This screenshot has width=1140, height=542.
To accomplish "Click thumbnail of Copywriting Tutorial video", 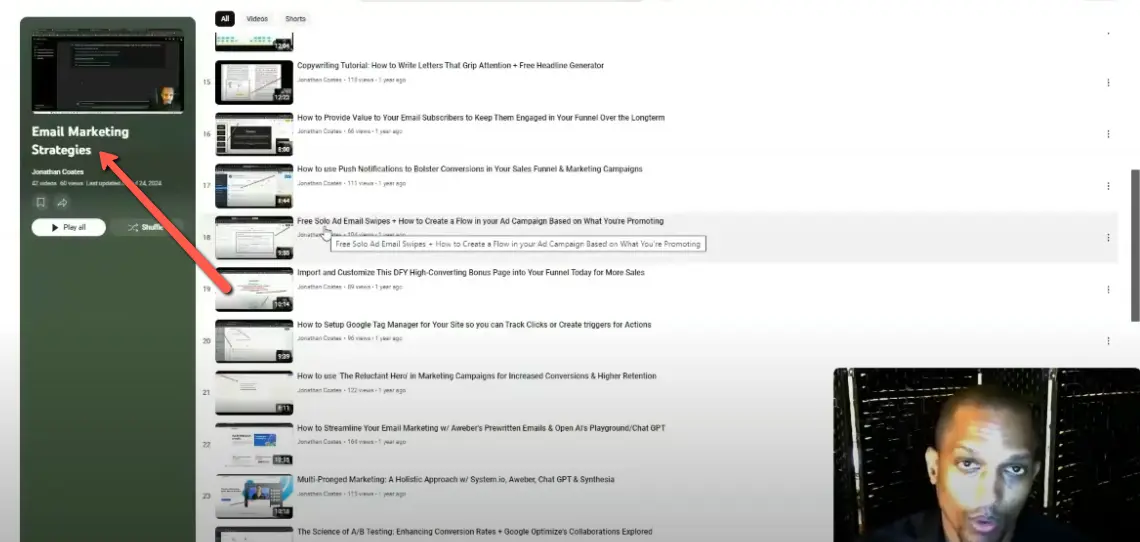I will pos(254,82).
